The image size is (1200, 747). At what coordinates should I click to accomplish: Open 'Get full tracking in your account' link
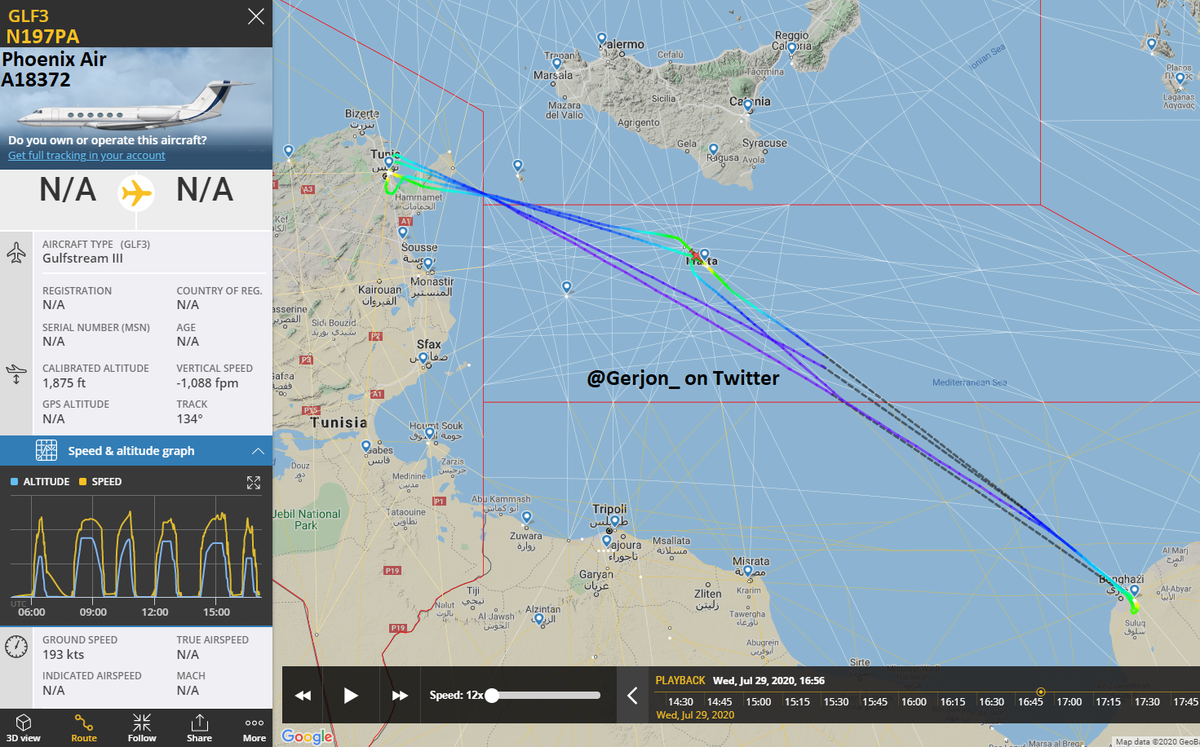coord(87,155)
